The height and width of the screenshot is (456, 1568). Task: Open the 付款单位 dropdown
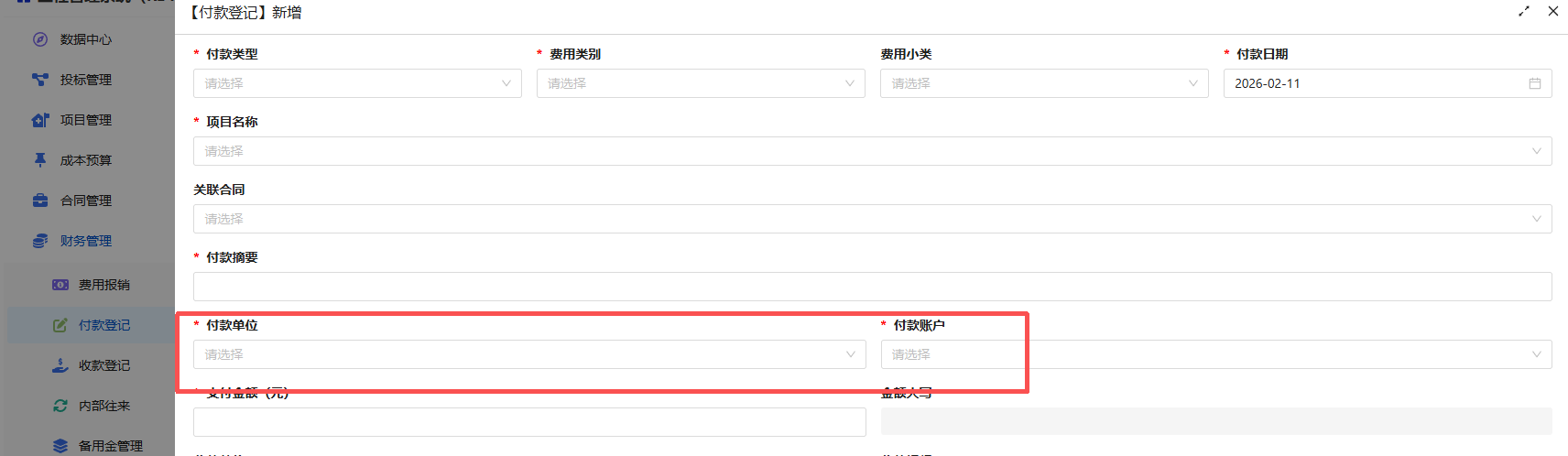point(529,354)
